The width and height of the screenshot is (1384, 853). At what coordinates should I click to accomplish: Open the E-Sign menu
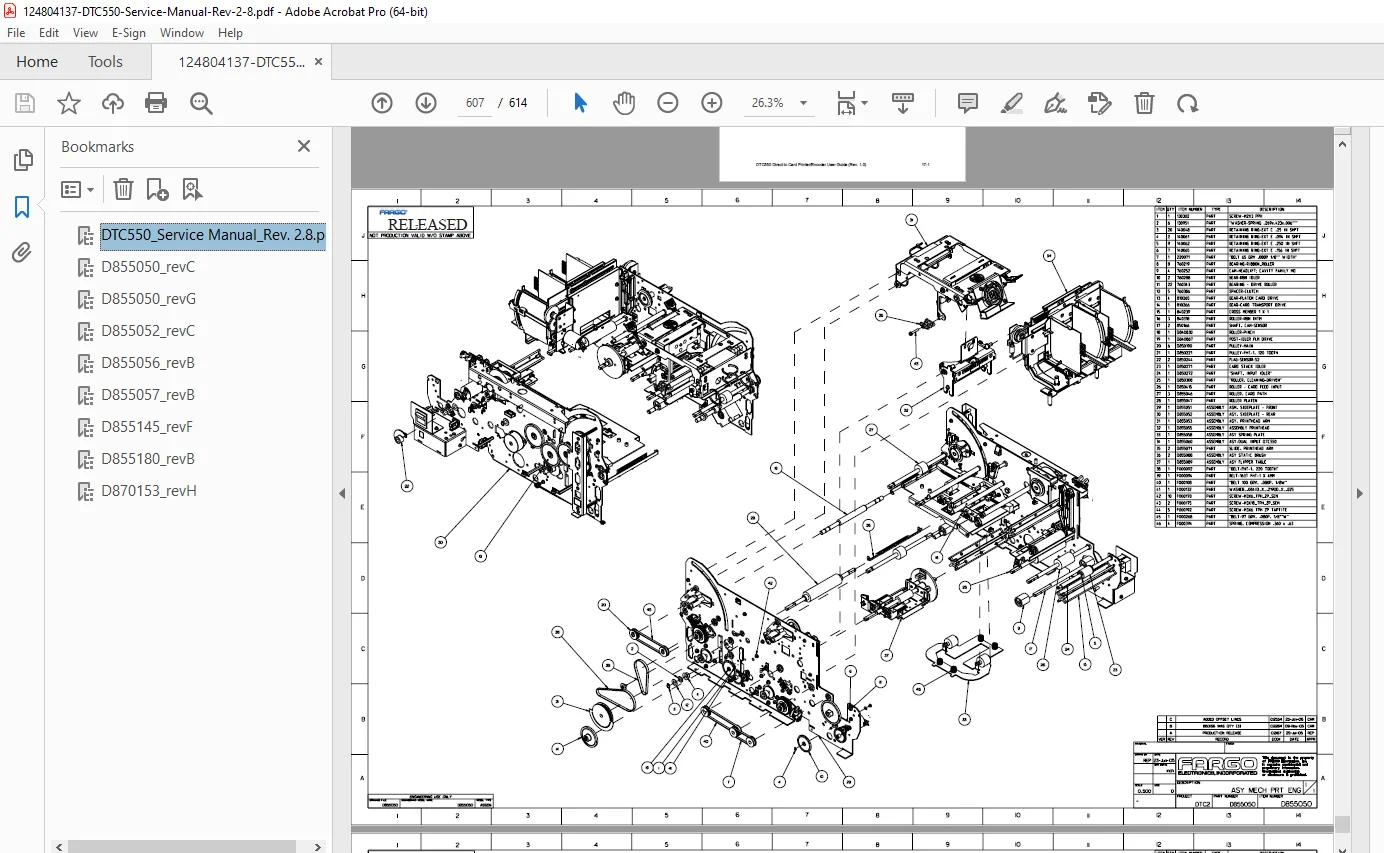(129, 33)
